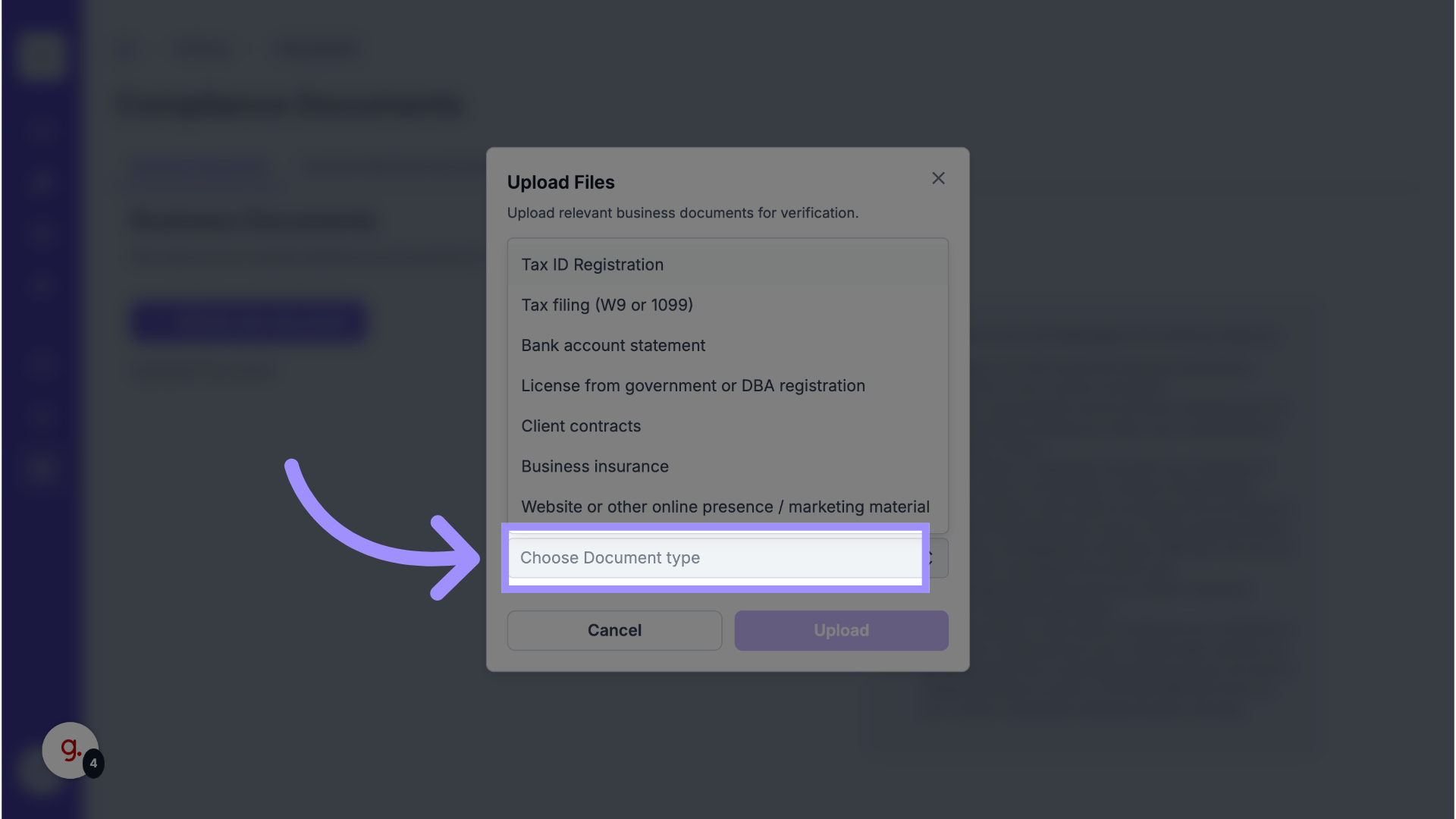Select the first blurred tab under page heading
This screenshot has width=1456, height=819.
199,166
